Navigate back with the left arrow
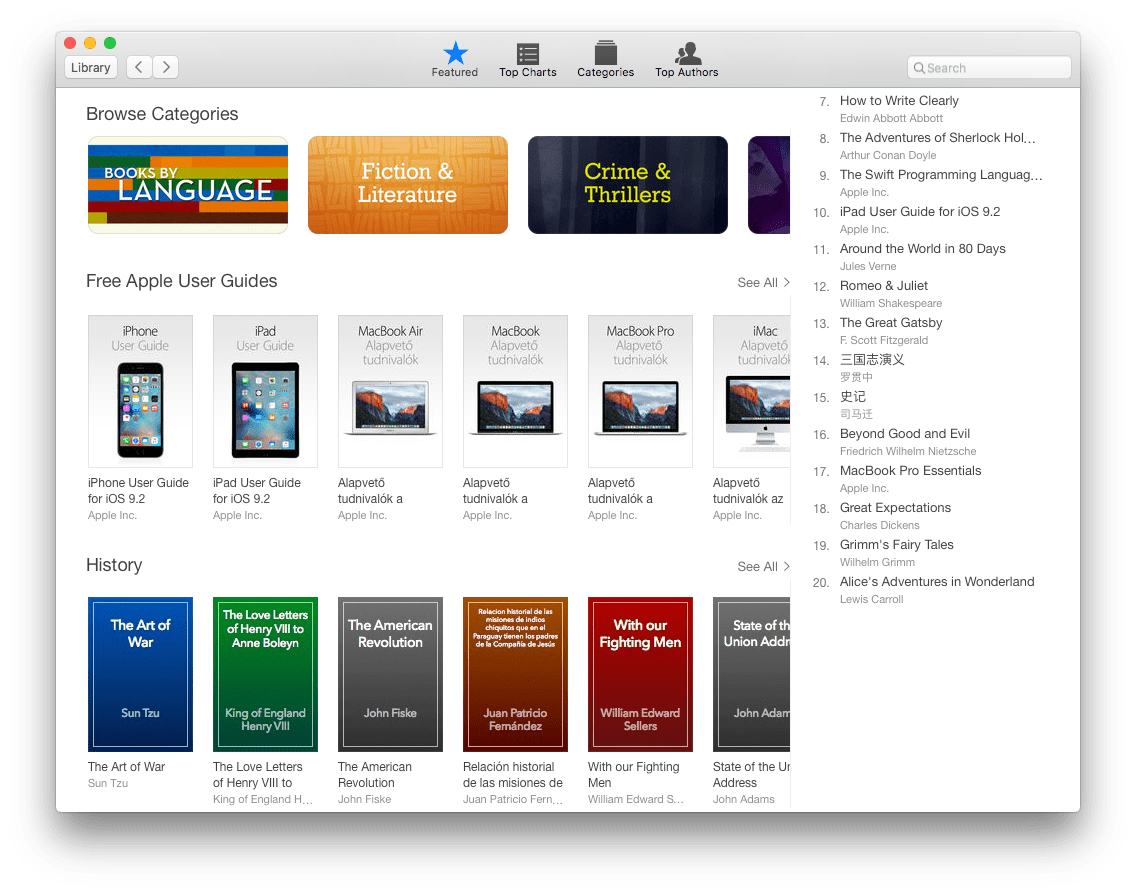Viewport: 1136px width, 892px height. coord(138,67)
